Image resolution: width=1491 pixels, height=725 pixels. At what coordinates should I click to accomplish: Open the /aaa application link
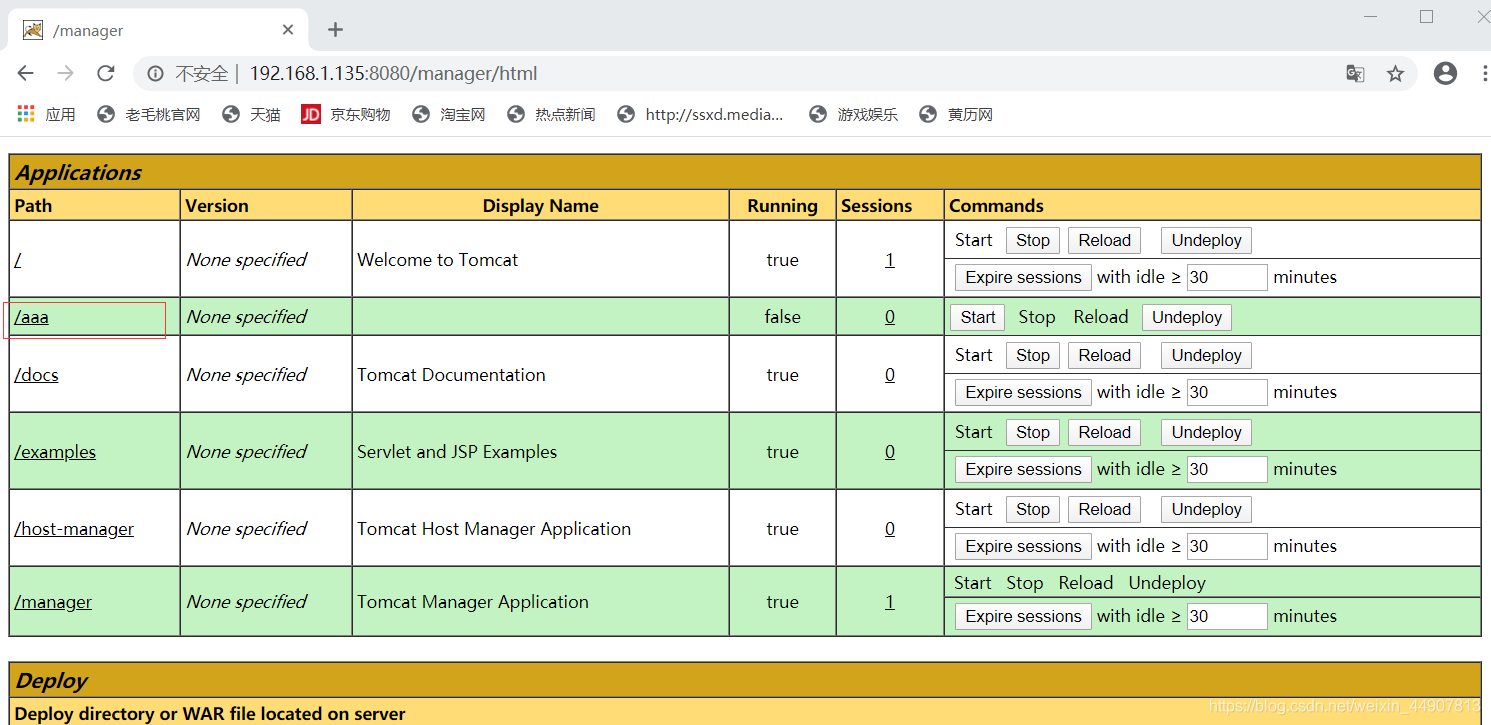tap(31, 317)
